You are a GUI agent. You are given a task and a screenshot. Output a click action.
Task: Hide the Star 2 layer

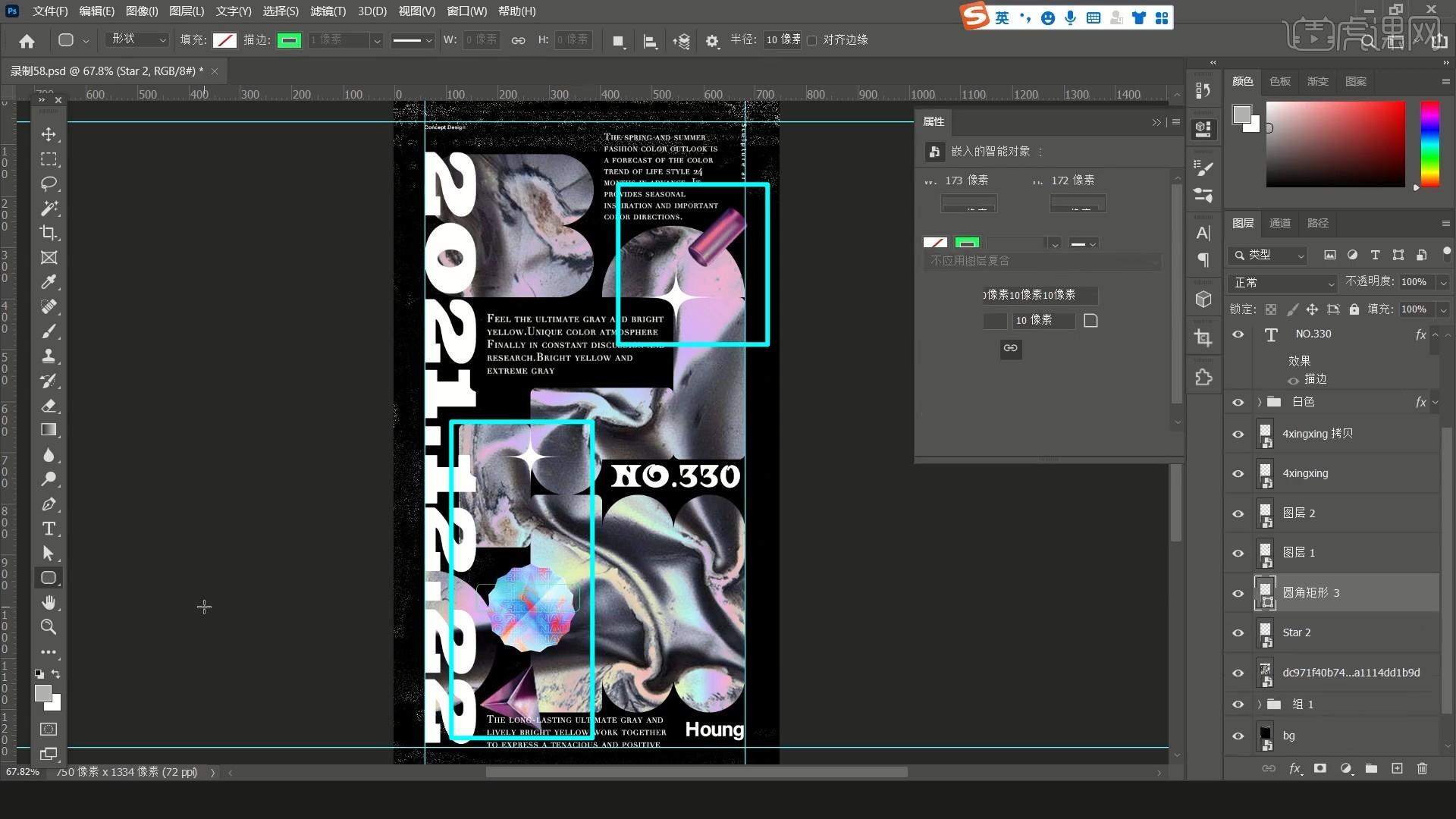[x=1238, y=632]
